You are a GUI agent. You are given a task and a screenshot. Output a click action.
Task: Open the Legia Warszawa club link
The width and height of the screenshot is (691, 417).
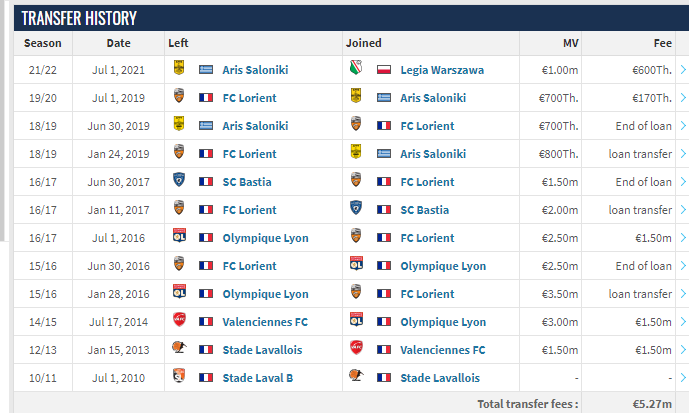pos(442,70)
